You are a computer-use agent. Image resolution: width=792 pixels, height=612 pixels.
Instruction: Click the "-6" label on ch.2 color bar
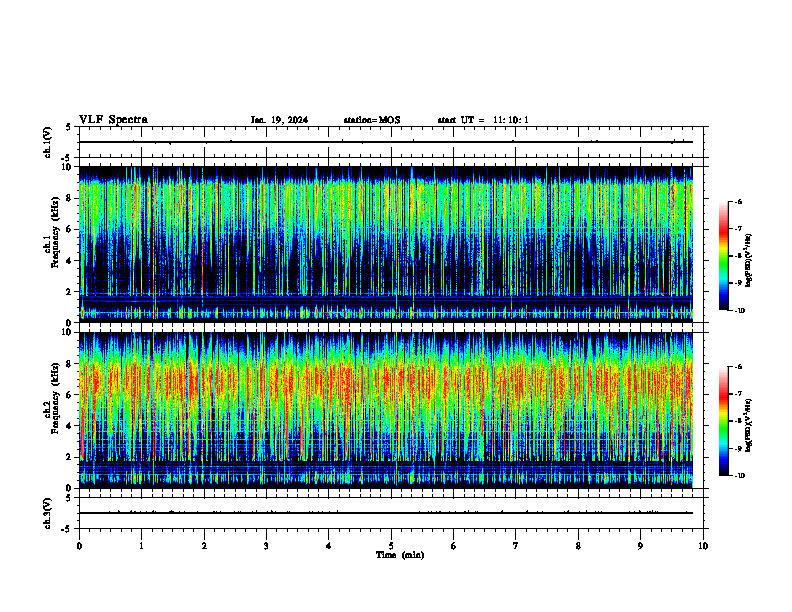point(738,367)
